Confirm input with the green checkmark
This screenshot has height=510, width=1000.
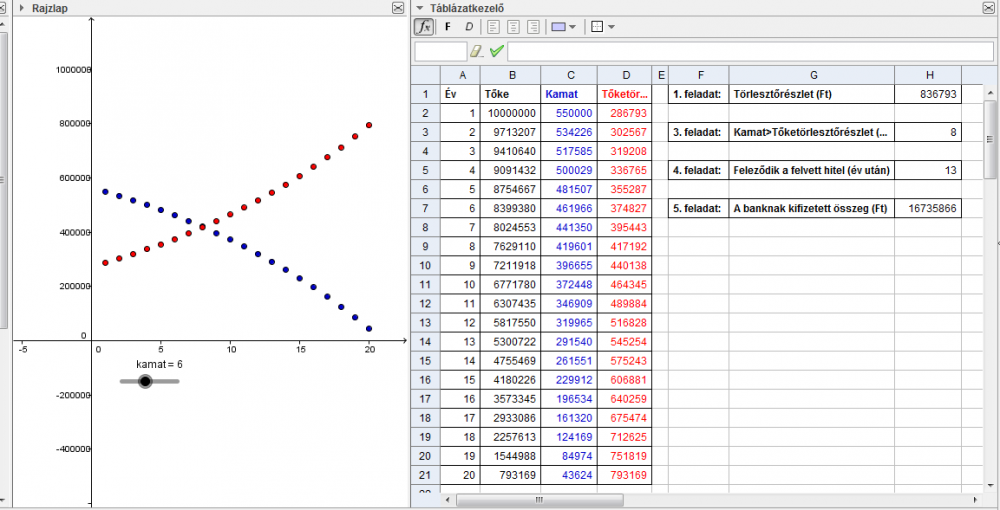(496, 51)
